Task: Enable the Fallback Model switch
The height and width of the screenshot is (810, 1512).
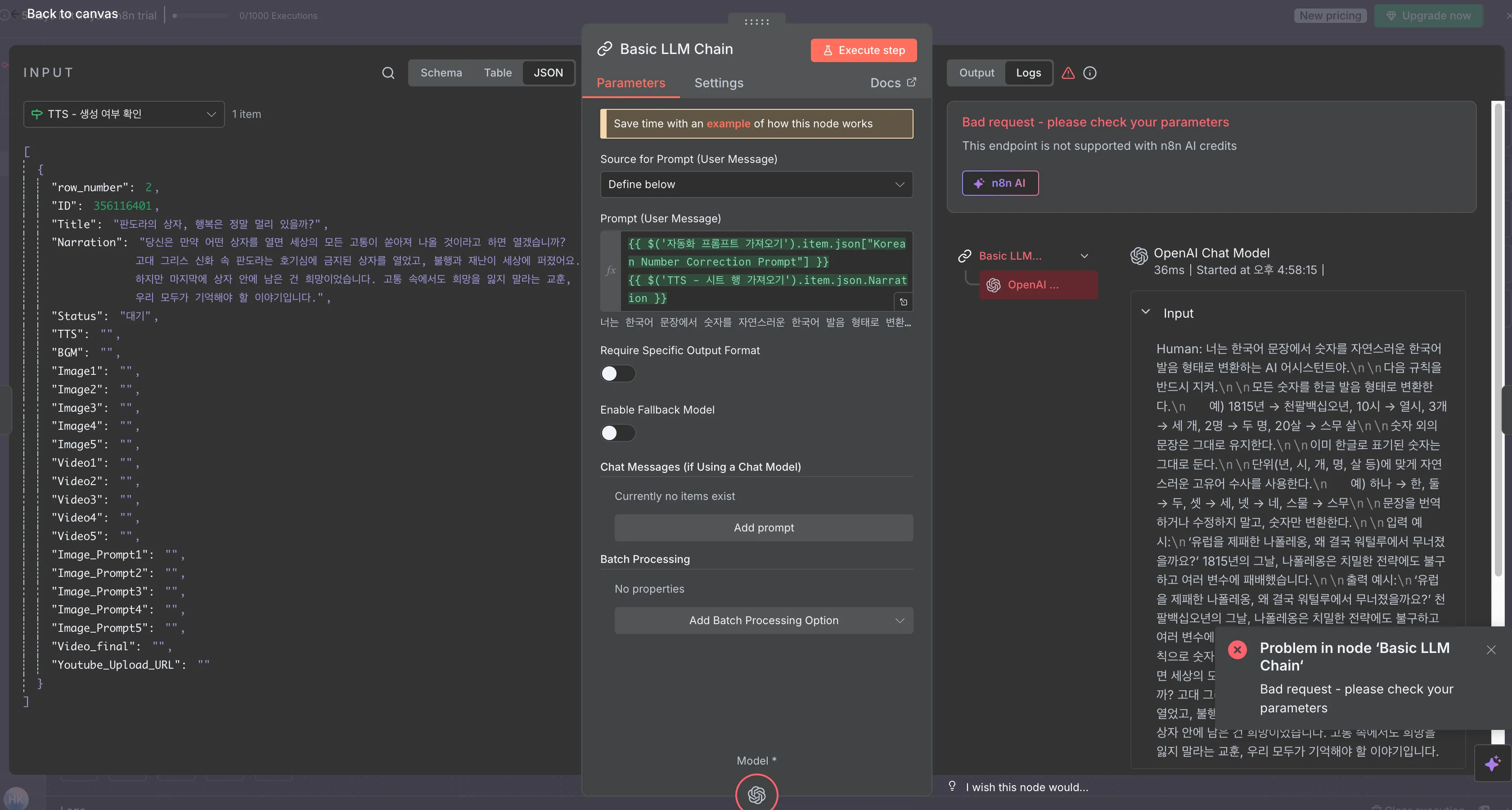Action: (617, 432)
